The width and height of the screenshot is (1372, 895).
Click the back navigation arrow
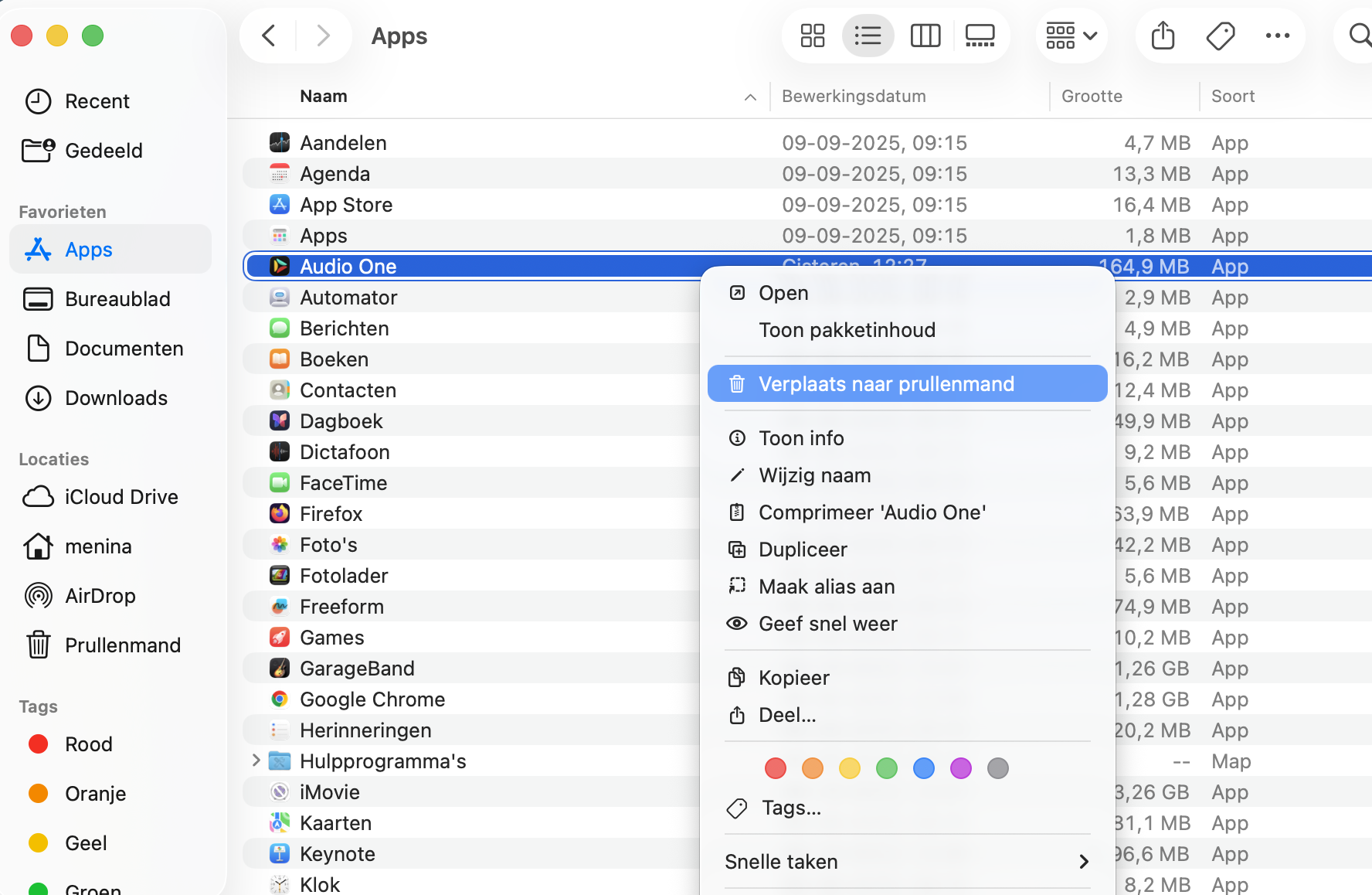pyautogui.click(x=267, y=36)
